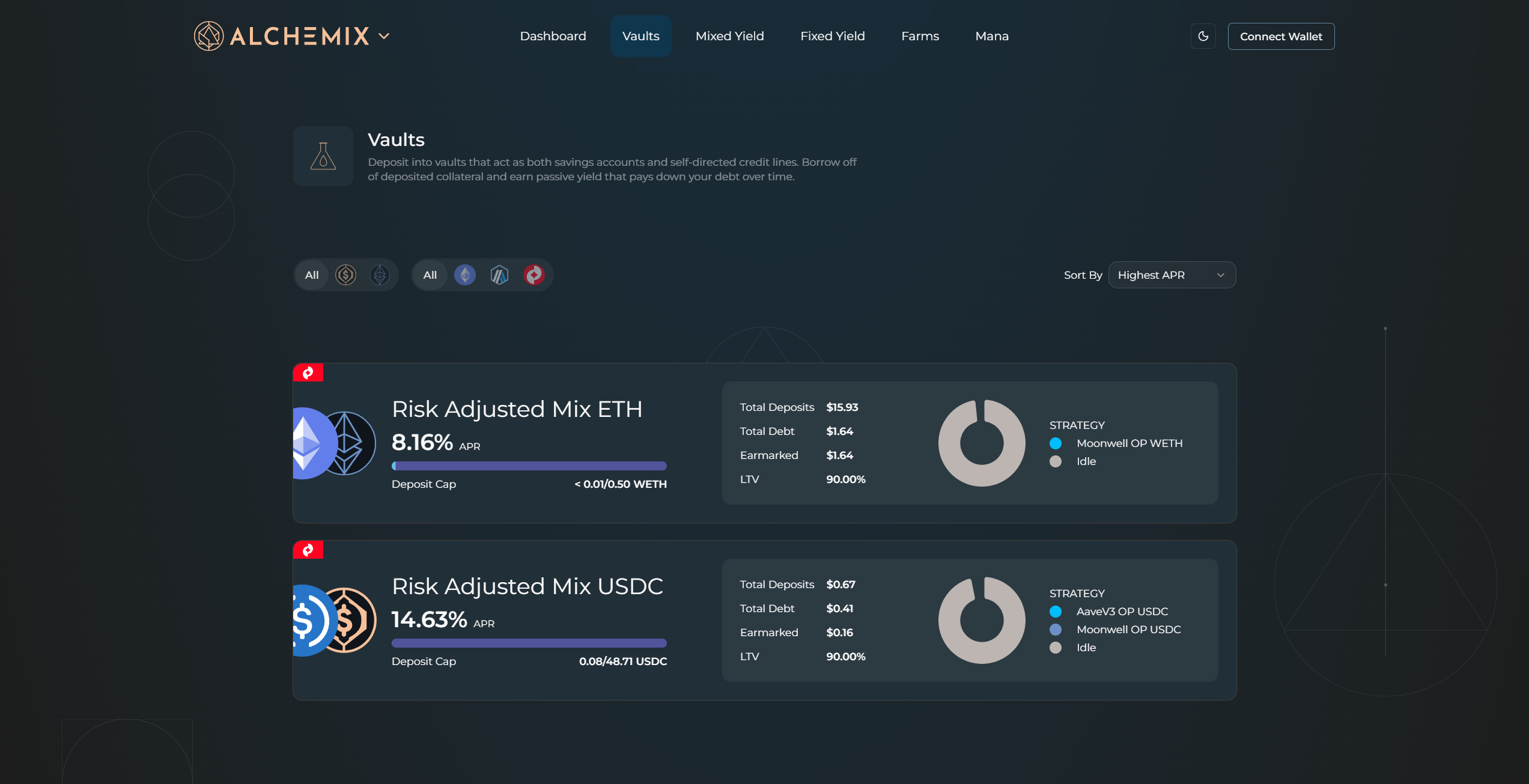
Task: Open the Mana page
Action: tap(991, 35)
